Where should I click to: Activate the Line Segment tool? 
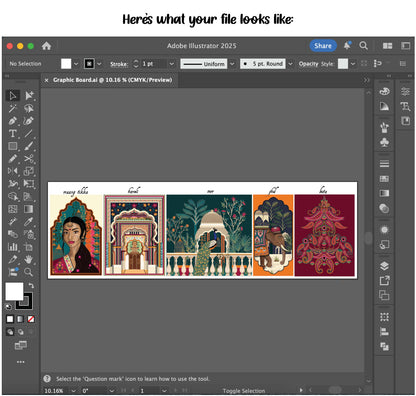[29, 133]
